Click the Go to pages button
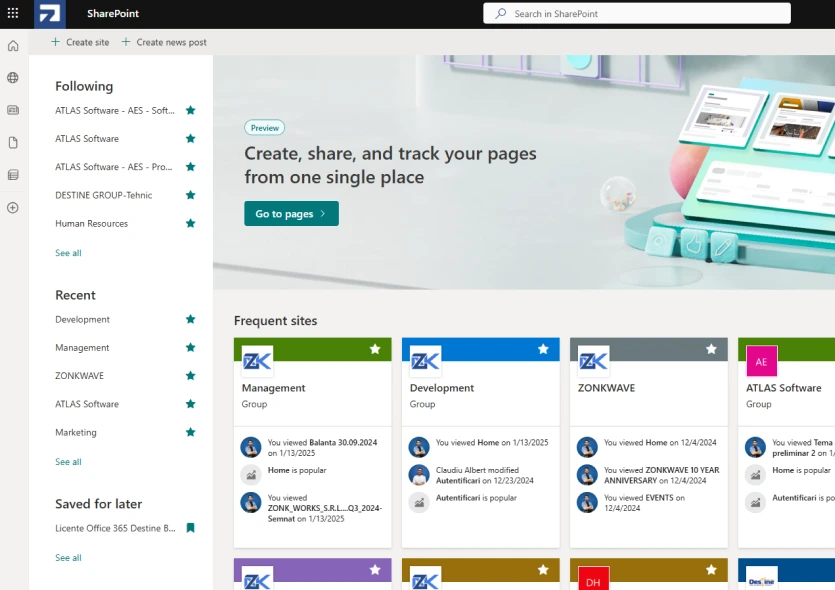Viewport: 835px width, 590px height. pyautogui.click(x=291, y=214)
